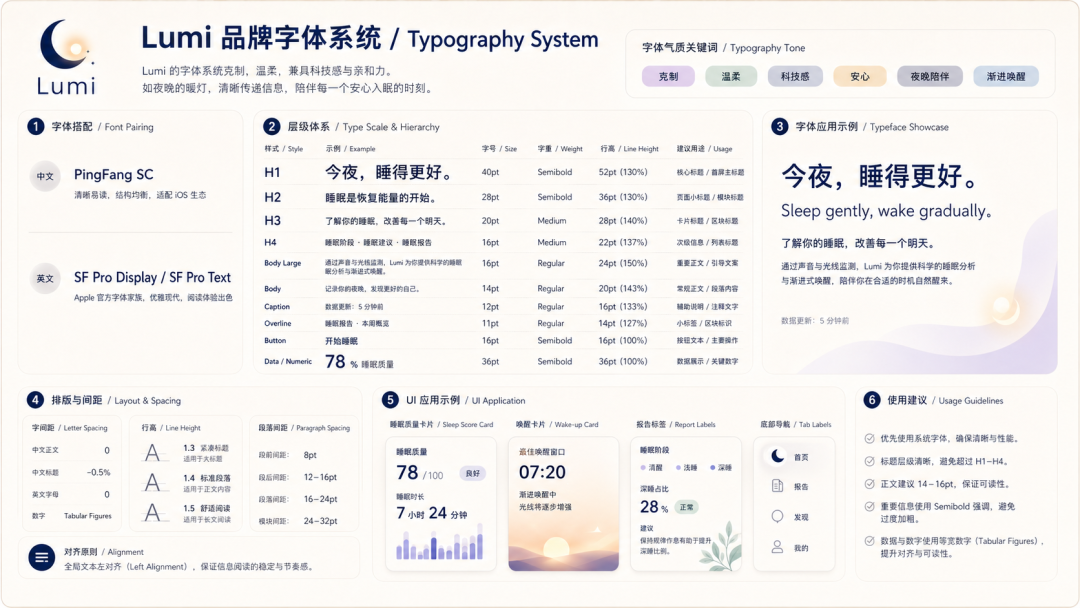Toggle the check mark for 数据与数字使用等宽数字

point(869,541)
